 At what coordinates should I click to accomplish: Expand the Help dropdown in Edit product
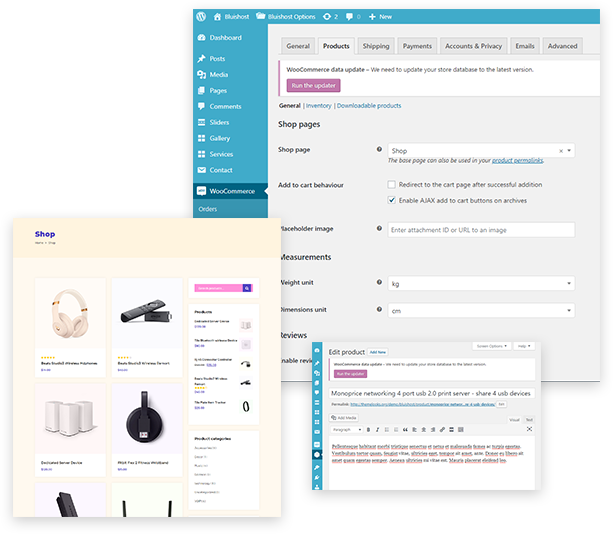pos(524,346)
